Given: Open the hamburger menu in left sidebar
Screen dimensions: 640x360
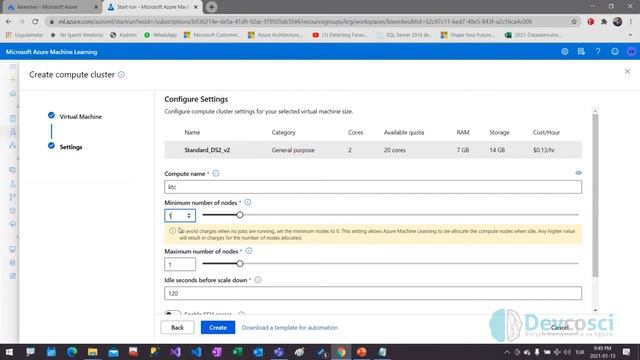Looking at the screenshot, I should (13, 66).
